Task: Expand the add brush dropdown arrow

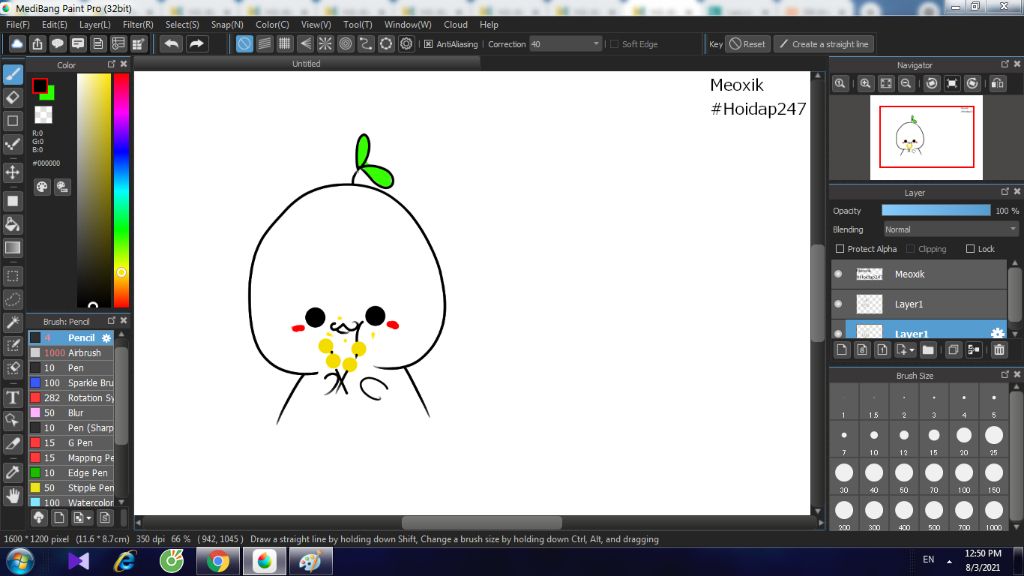Action: [89, 519]
